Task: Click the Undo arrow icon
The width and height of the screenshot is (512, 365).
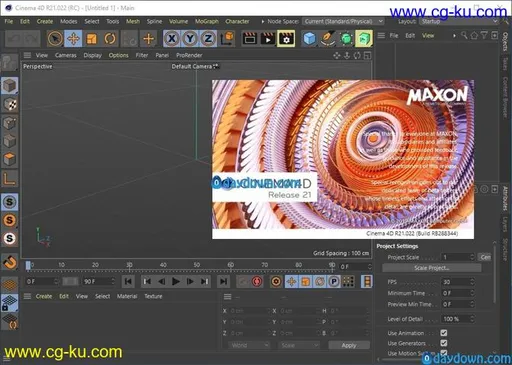Action: click(14, 39)
